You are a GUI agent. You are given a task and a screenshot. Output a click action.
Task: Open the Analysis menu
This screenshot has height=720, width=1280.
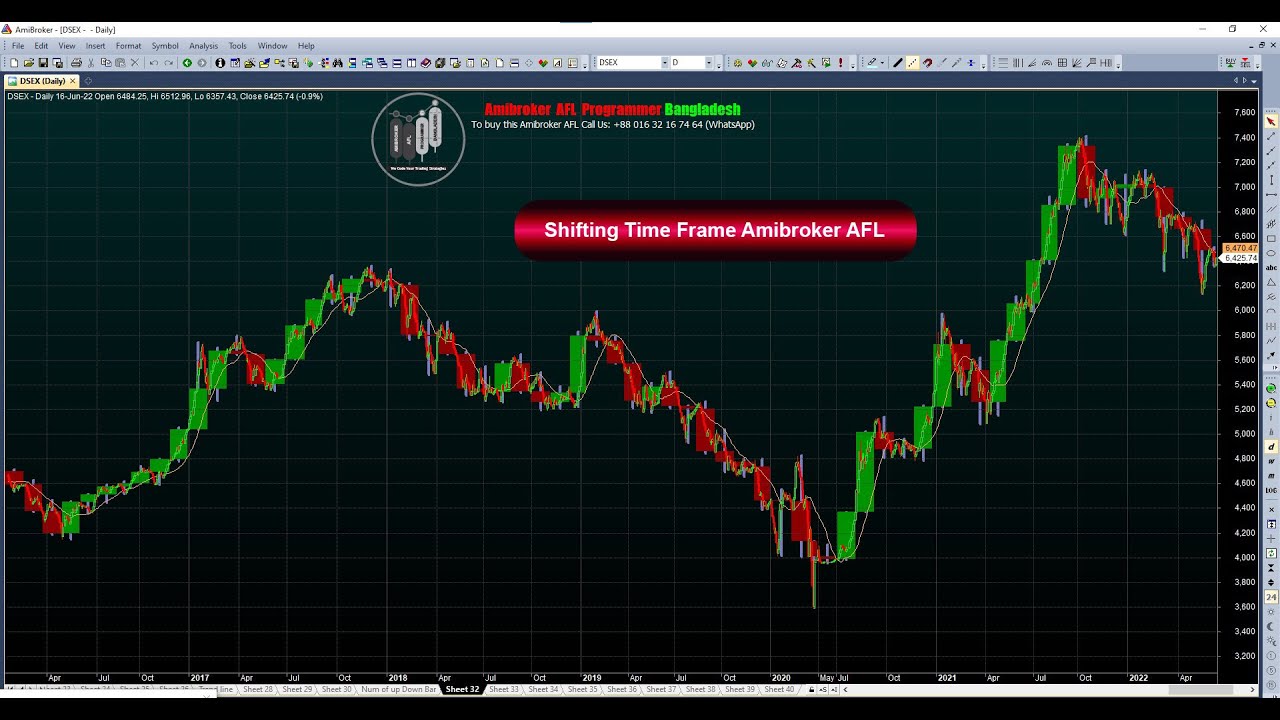pos(203,46)
